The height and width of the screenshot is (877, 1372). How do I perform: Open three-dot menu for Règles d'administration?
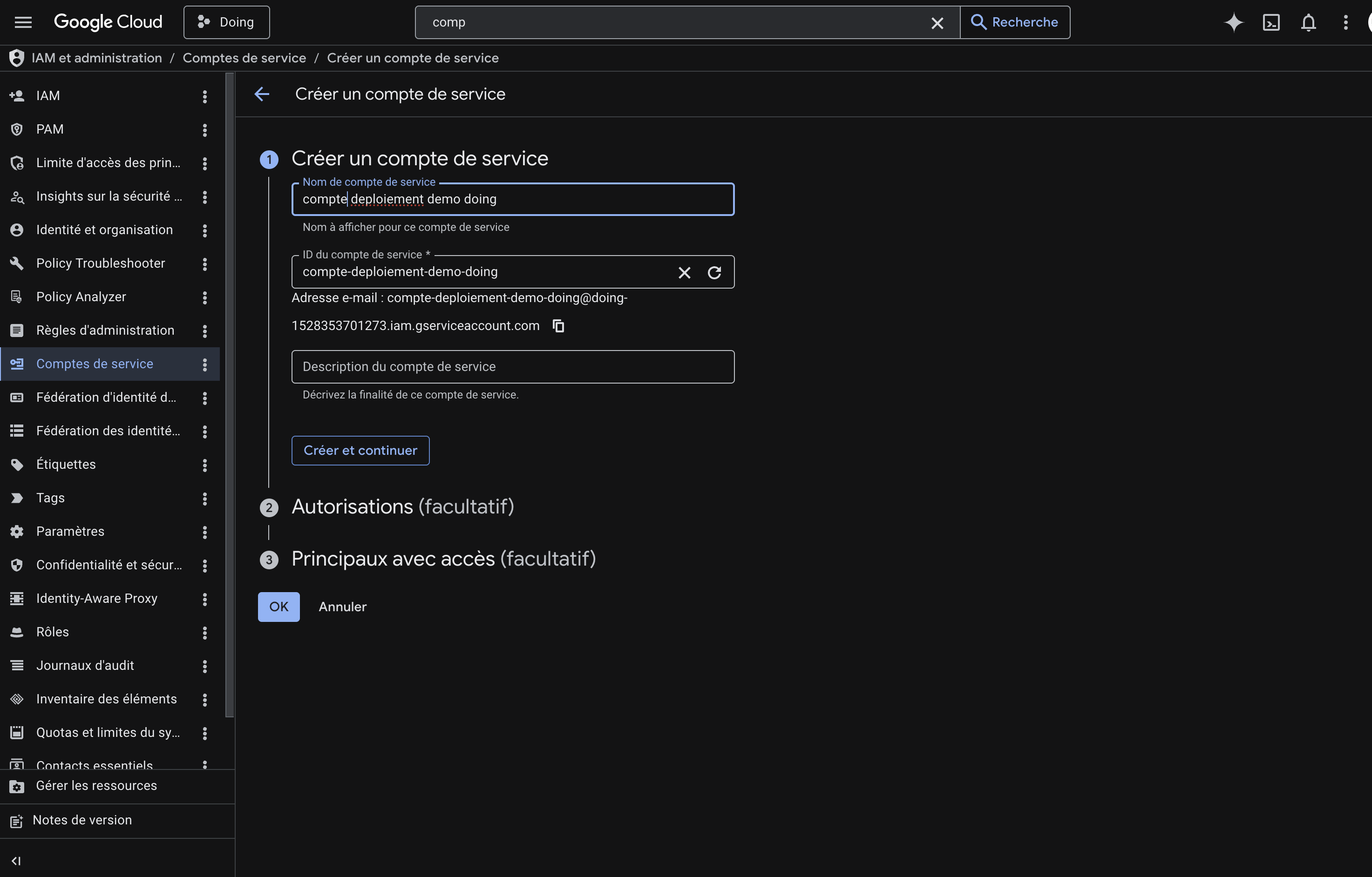click(204, 331)
